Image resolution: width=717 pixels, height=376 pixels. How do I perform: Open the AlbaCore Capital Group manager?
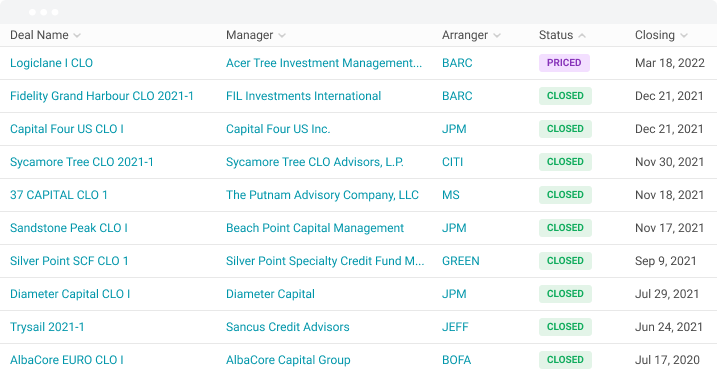288,360
